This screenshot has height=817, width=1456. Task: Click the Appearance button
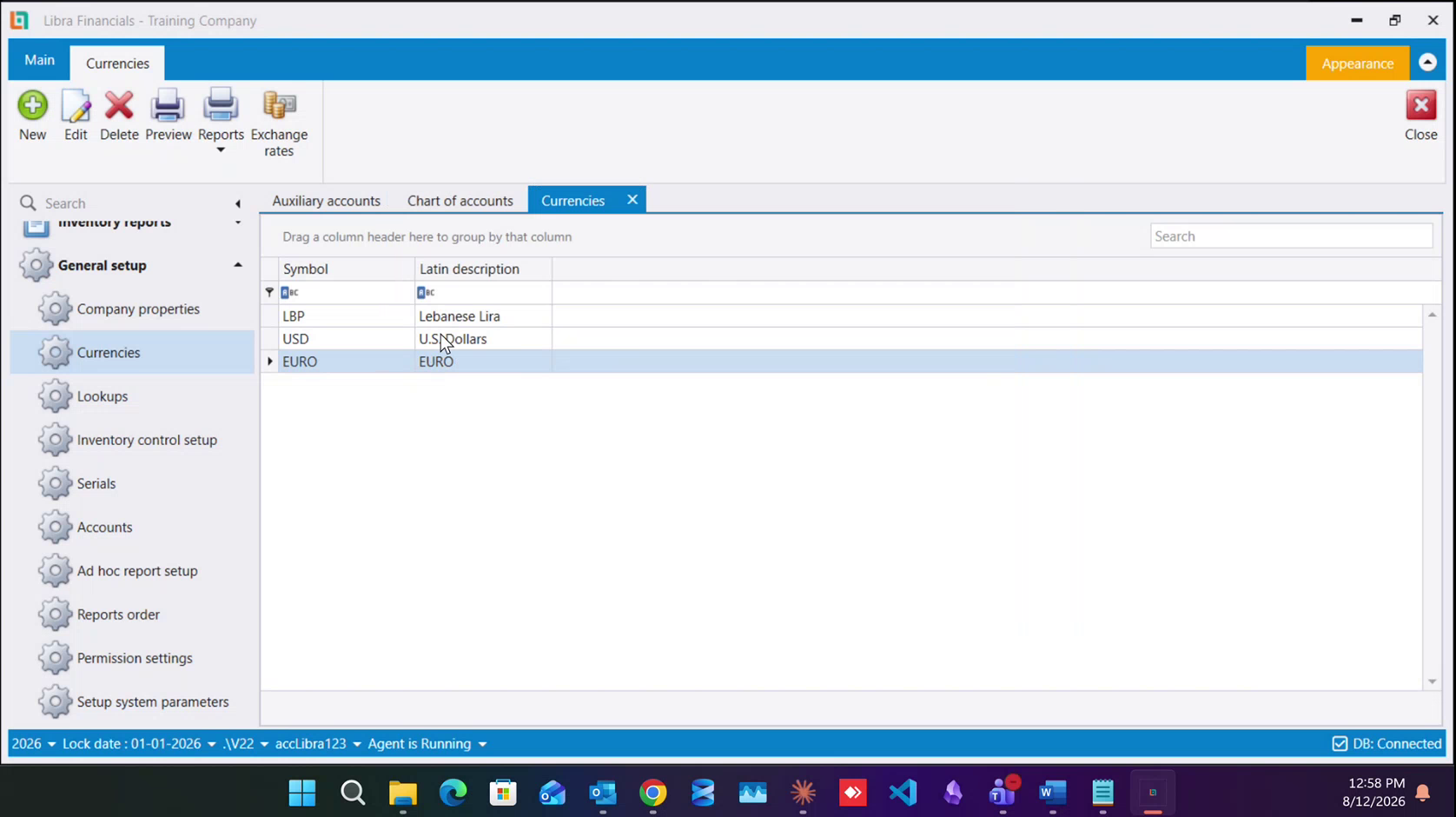click(1357, 63)
